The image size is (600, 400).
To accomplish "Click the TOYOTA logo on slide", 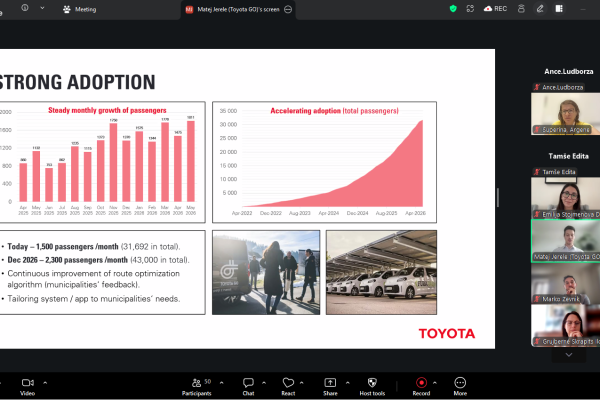I will [x=447, y=334].
